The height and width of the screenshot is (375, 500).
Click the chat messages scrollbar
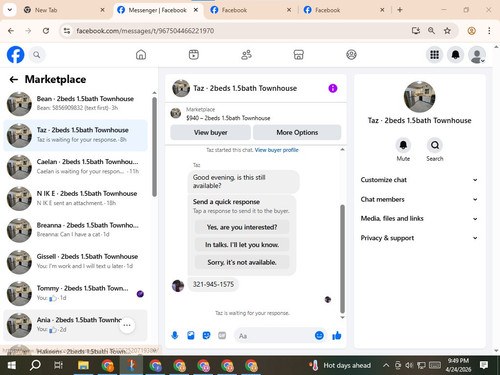[x=342, y=258]
